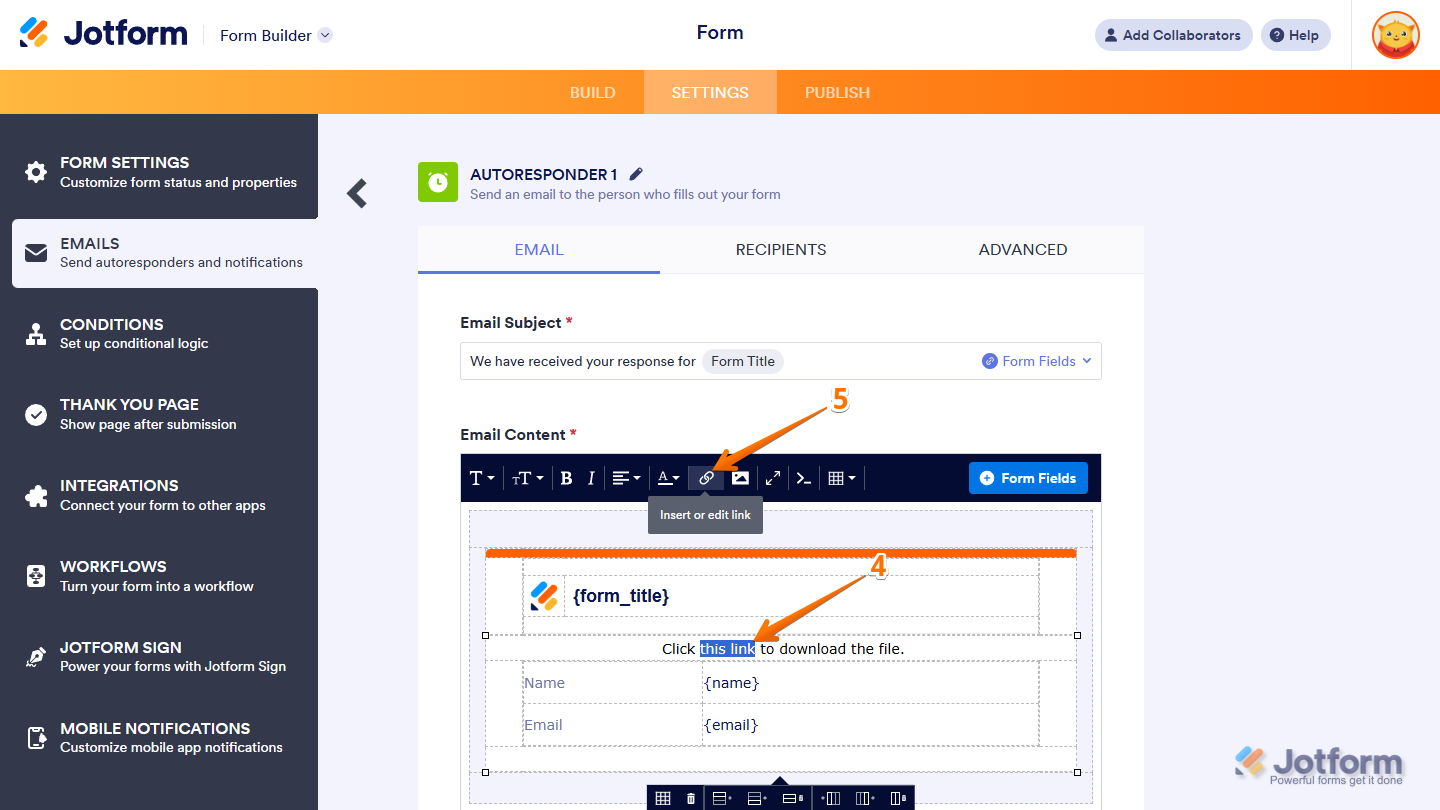The width and height of the screenshot is (1440, 810).
Task: Open the font size dropdown in the toolbar
Action: [527, 477]
